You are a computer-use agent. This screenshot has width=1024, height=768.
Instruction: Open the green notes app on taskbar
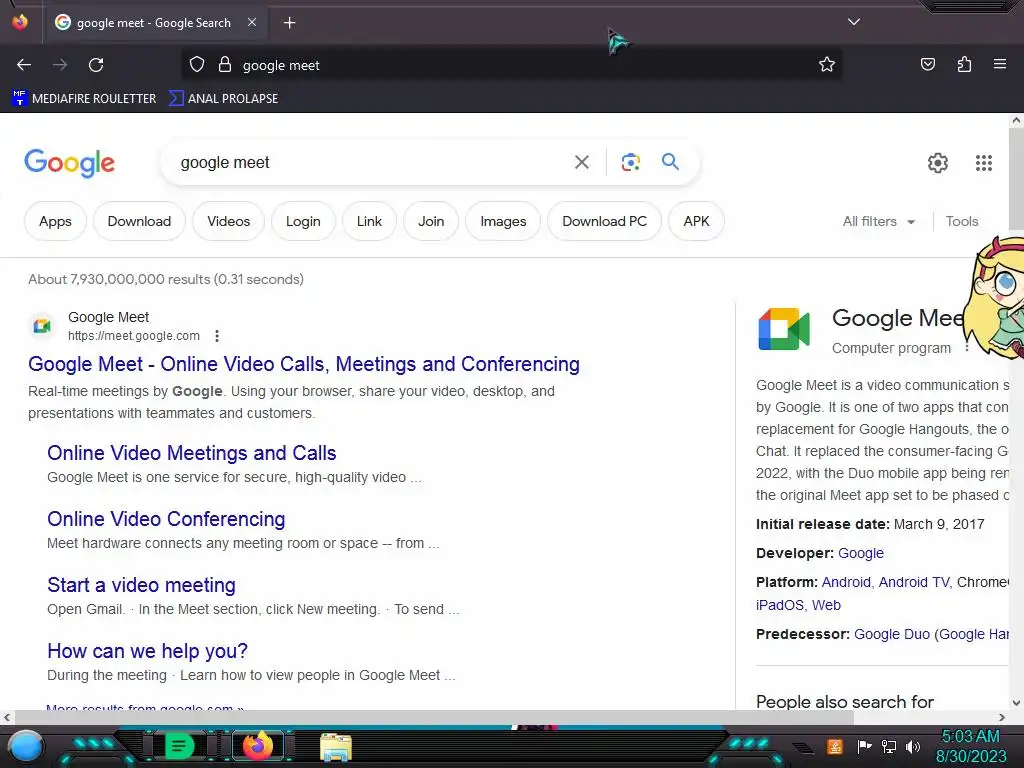[x=179, y=746]
